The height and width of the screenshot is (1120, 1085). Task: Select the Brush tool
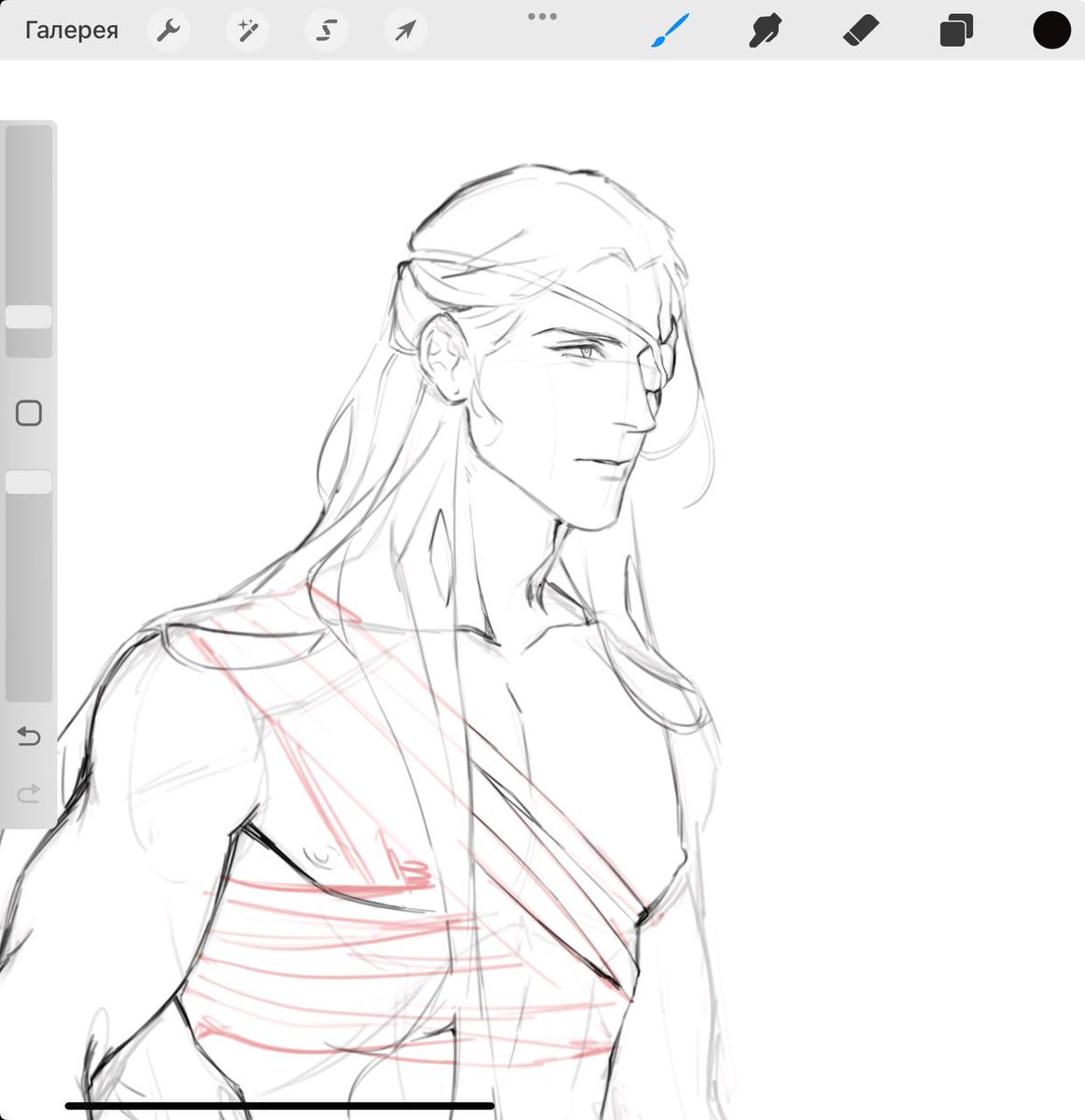[670, 31]
